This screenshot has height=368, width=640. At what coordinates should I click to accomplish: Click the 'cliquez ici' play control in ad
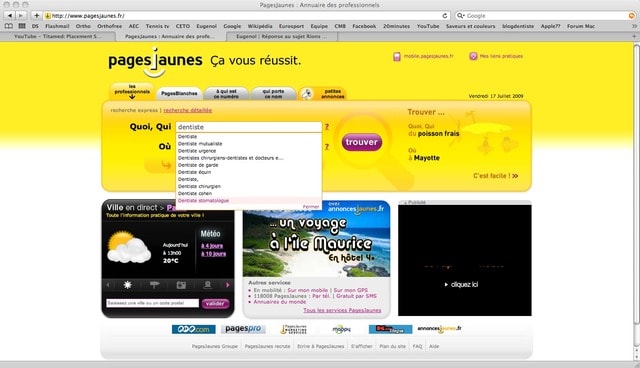point(461,284)
